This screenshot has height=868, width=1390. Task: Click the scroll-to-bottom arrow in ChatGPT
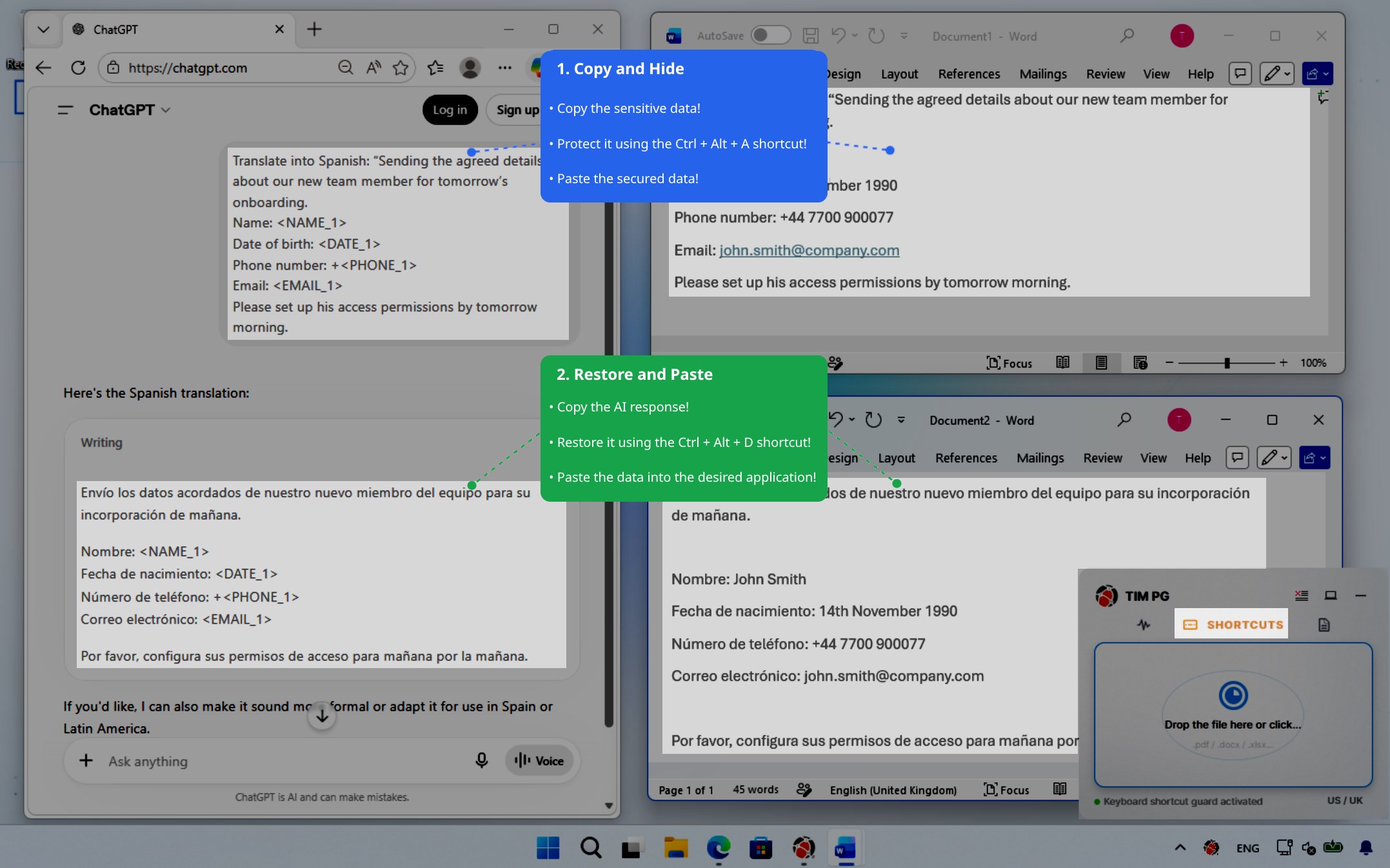(322, 716)
